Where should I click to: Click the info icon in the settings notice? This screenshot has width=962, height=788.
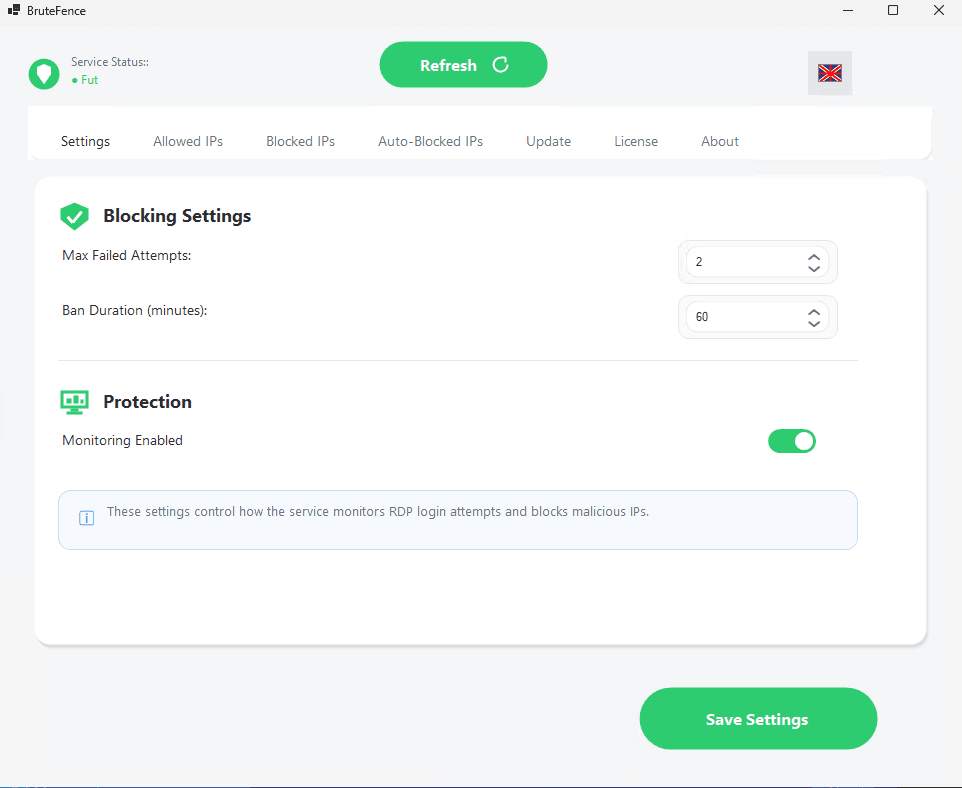tap(87, 518)
